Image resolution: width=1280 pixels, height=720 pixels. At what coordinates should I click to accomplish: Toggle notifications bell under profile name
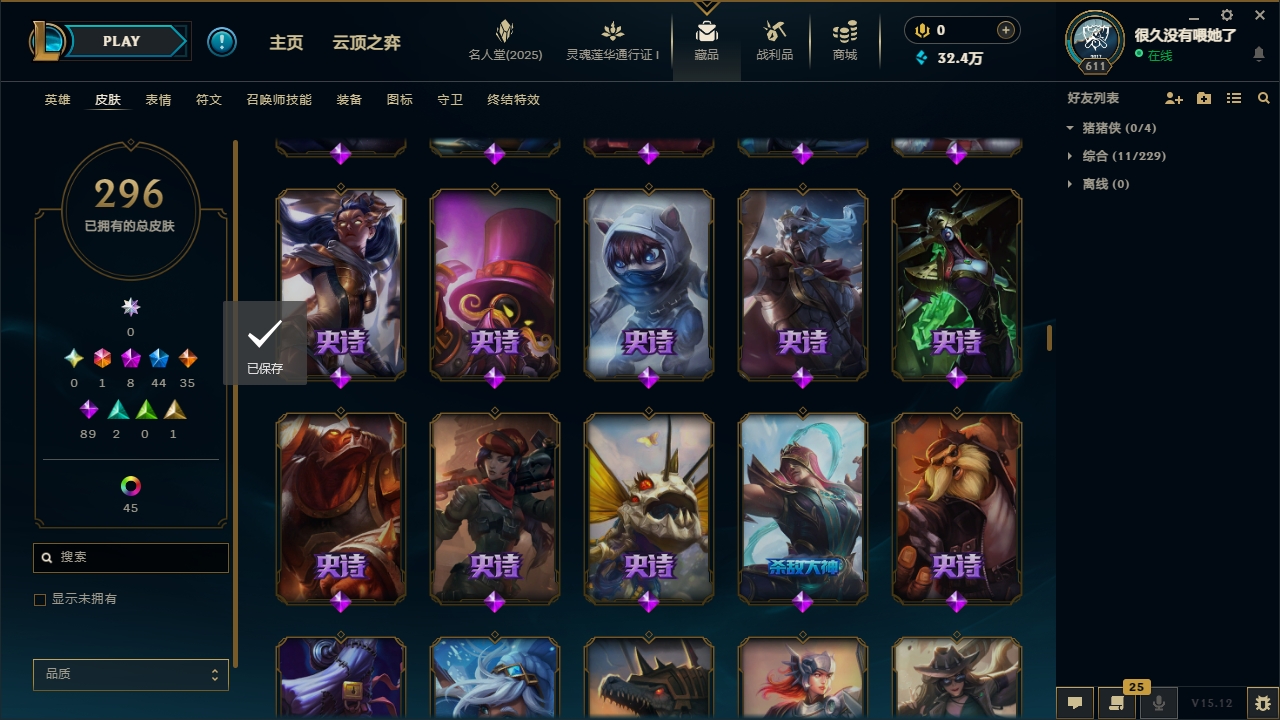click(x=1259, y=54)
